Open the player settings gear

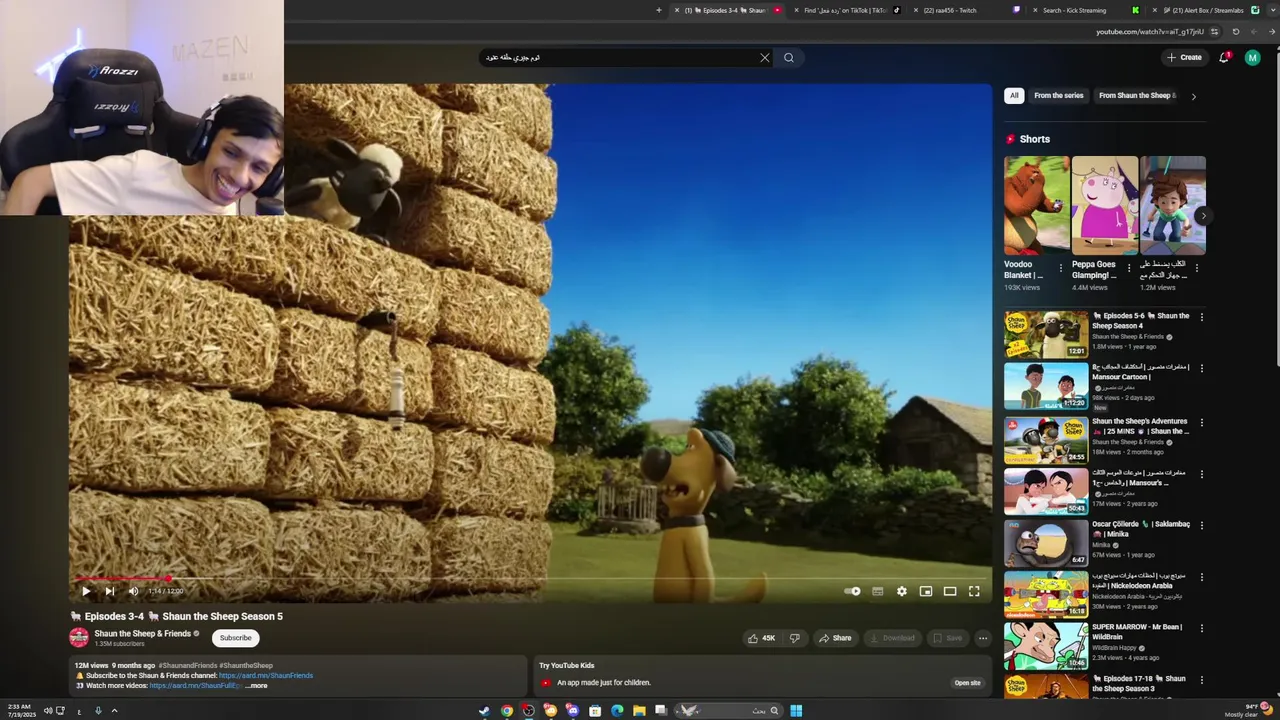901,591
